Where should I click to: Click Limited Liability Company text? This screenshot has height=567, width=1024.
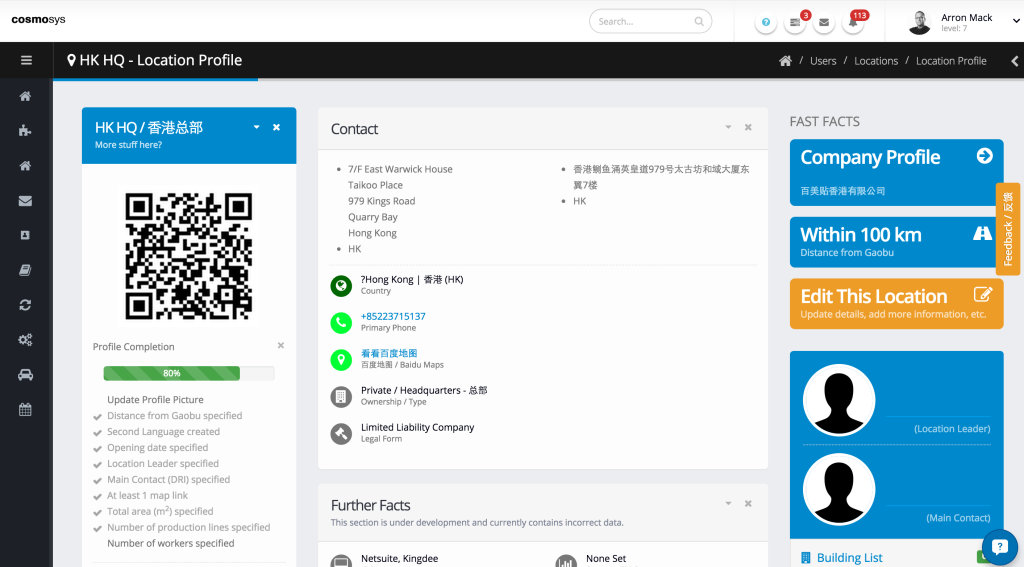[x=417, y=427]
